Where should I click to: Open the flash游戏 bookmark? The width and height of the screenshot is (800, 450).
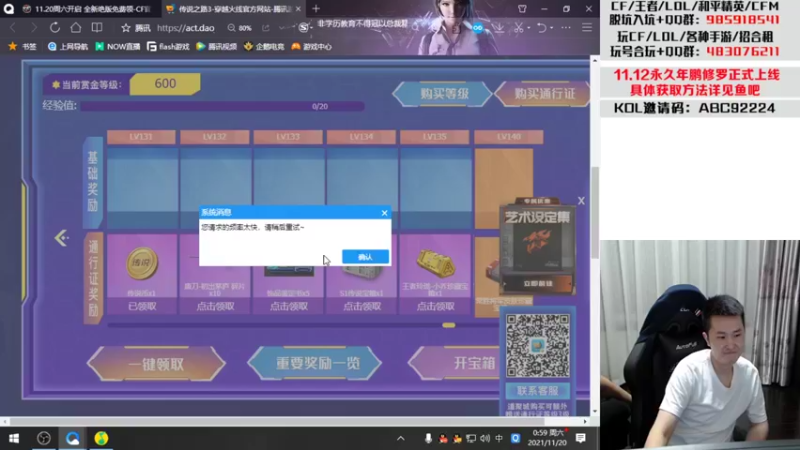[168, 46]
